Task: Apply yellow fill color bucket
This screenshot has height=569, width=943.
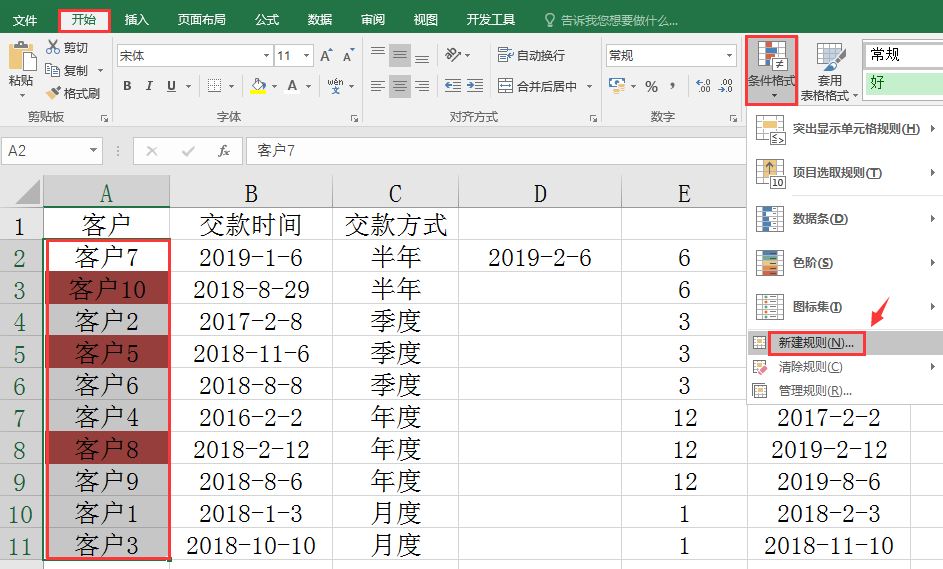Action: point(258,86)
